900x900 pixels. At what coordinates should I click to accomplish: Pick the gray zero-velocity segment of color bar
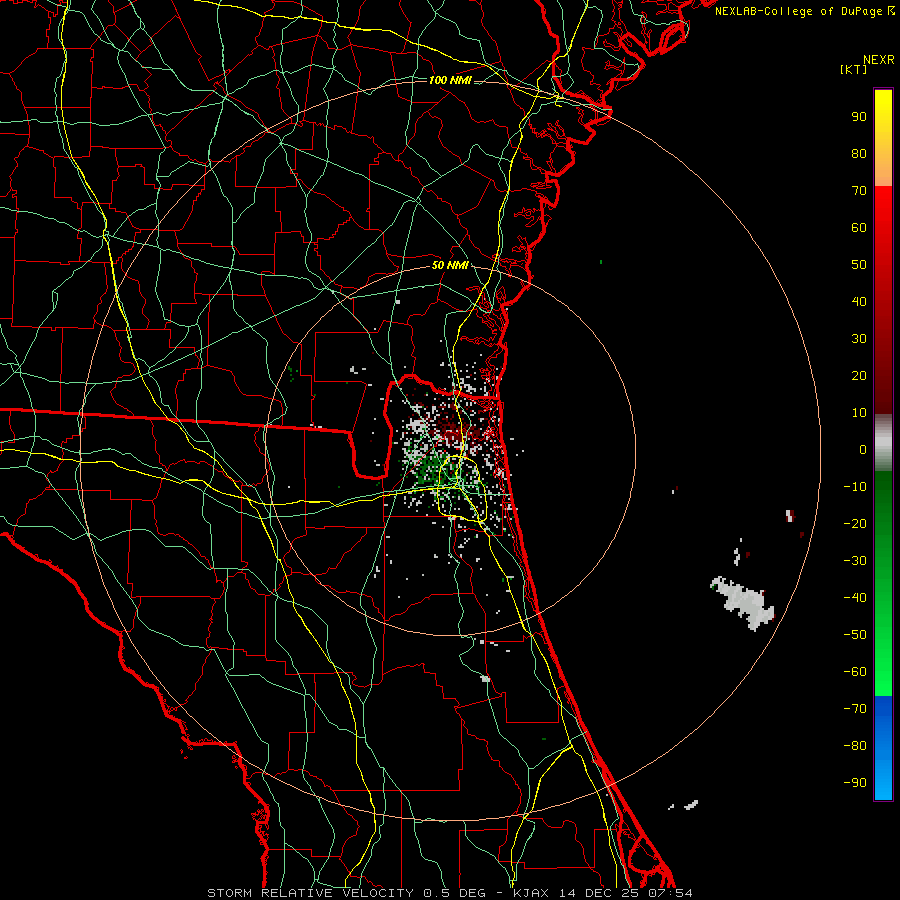pyautogui.click(x=883, y=443)
